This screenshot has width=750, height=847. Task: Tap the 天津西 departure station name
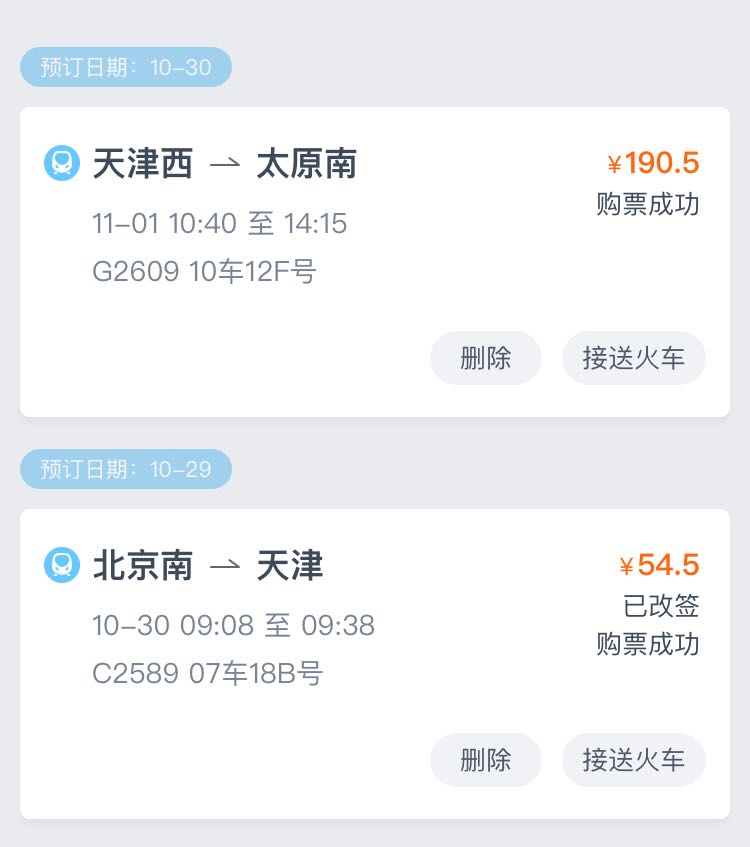(x=142, y=164)
